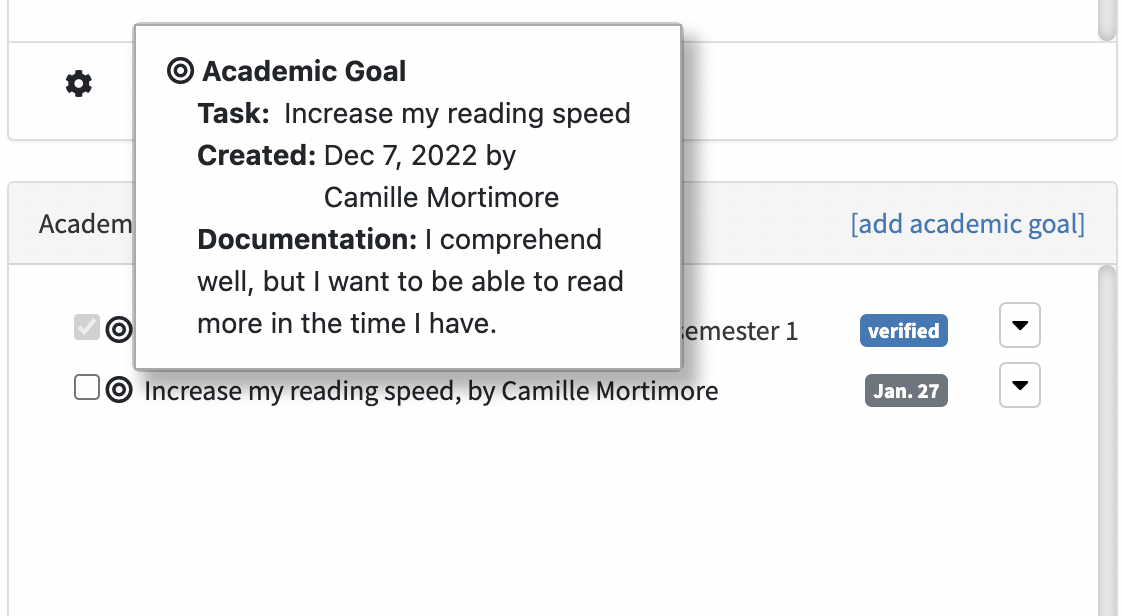Viewport: 1122px width, 616px height.
Task: Click the Created: Dec 7, 2022 line in tooltip
Action: tap(357, 156)
